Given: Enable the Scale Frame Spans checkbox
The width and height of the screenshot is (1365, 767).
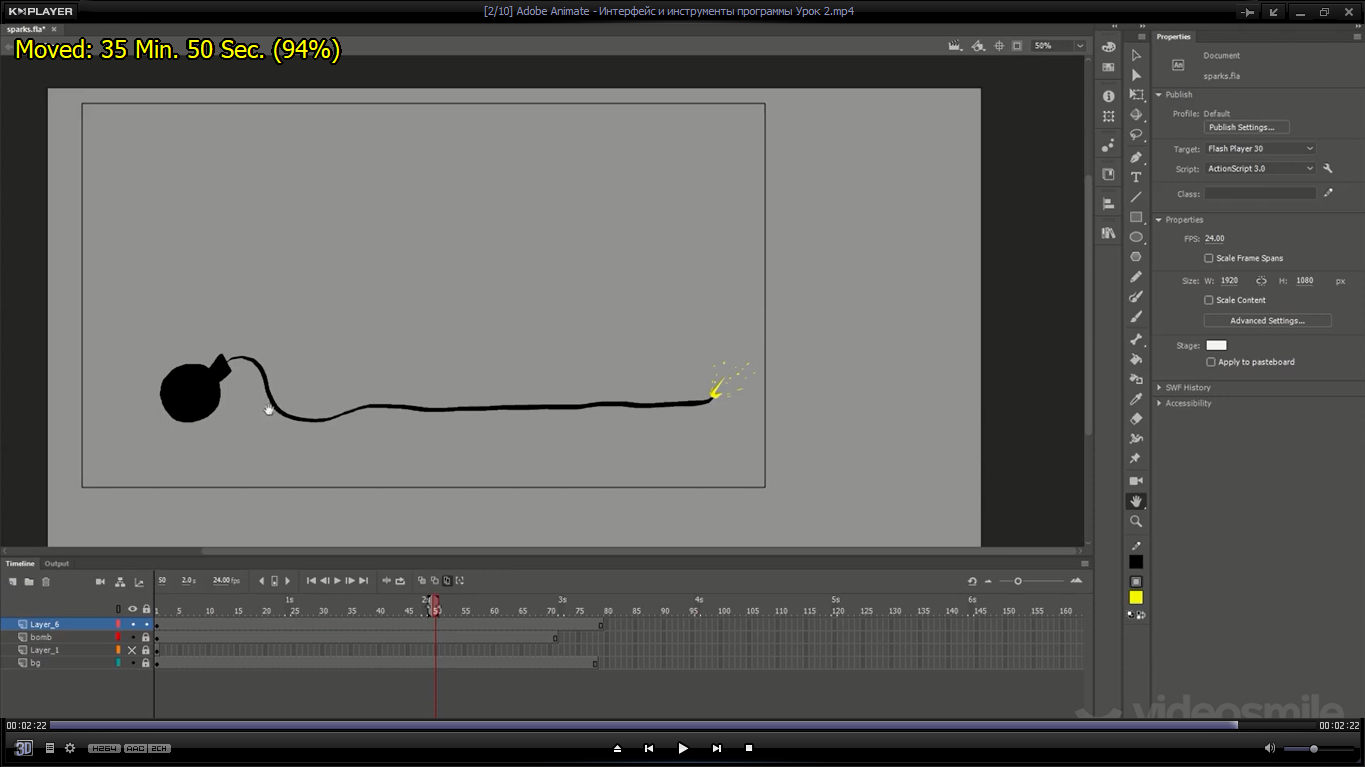Looking at the screenshot, I should click(1209, 258).
